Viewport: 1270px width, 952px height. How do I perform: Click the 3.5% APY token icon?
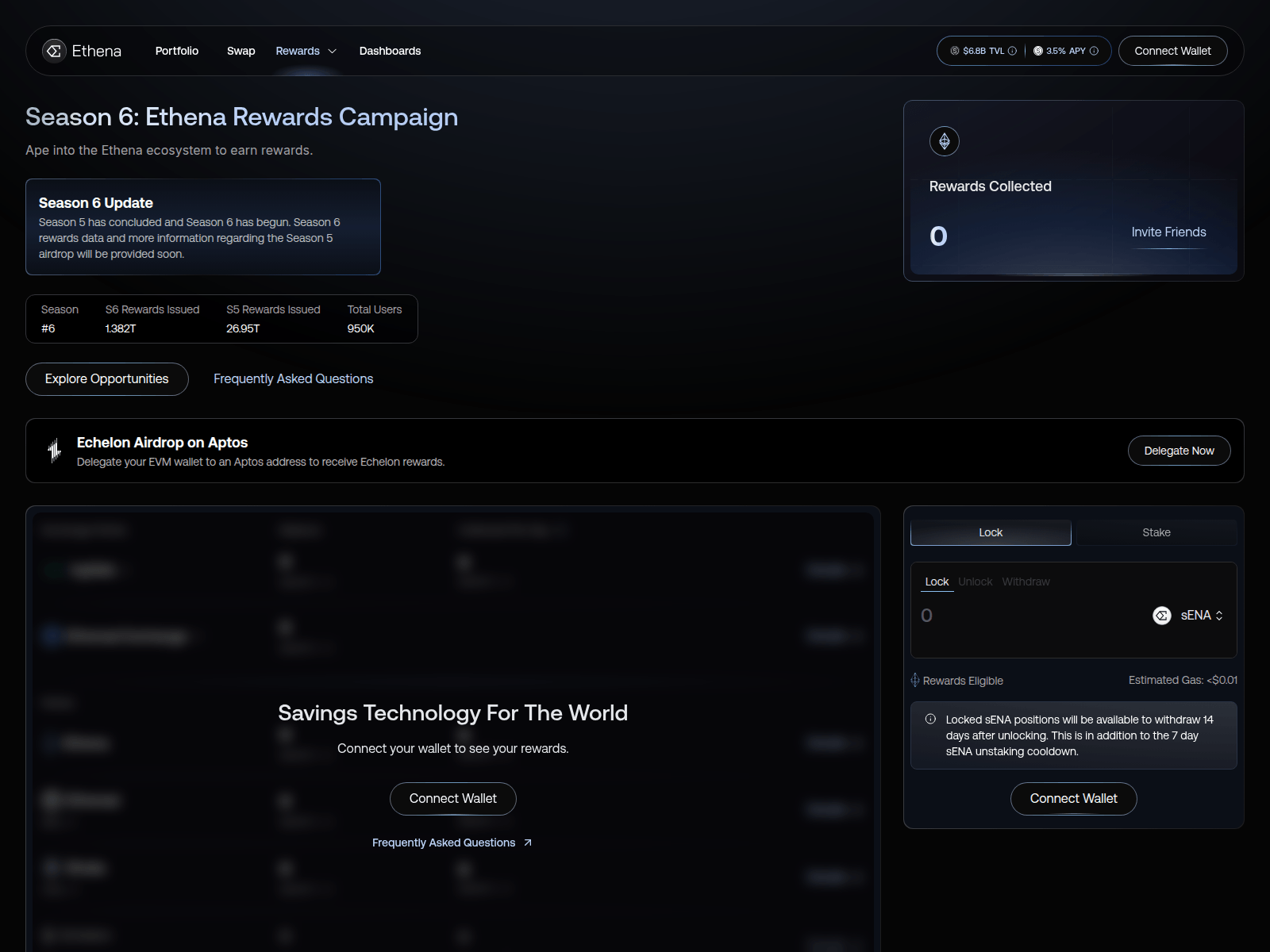[x=1038, y=51]
